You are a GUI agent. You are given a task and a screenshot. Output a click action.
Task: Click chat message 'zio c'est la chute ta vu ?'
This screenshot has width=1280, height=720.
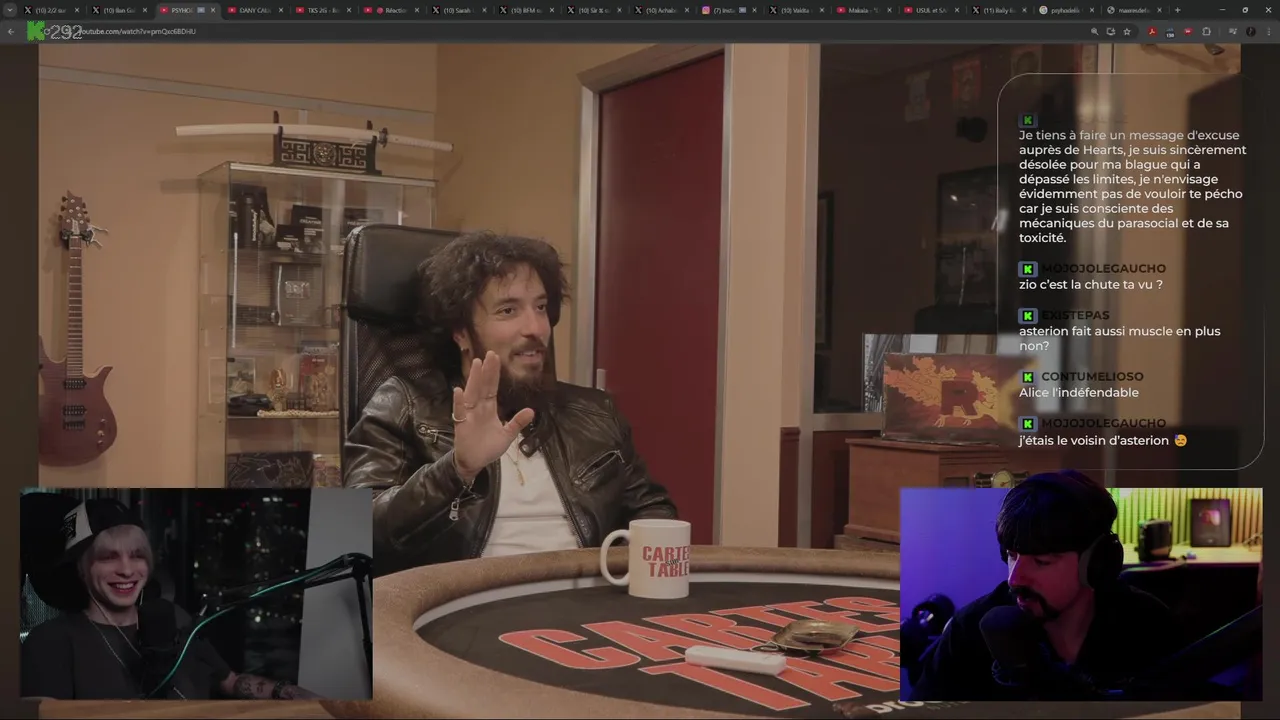pyautogui.click(x=1091, y=285)
